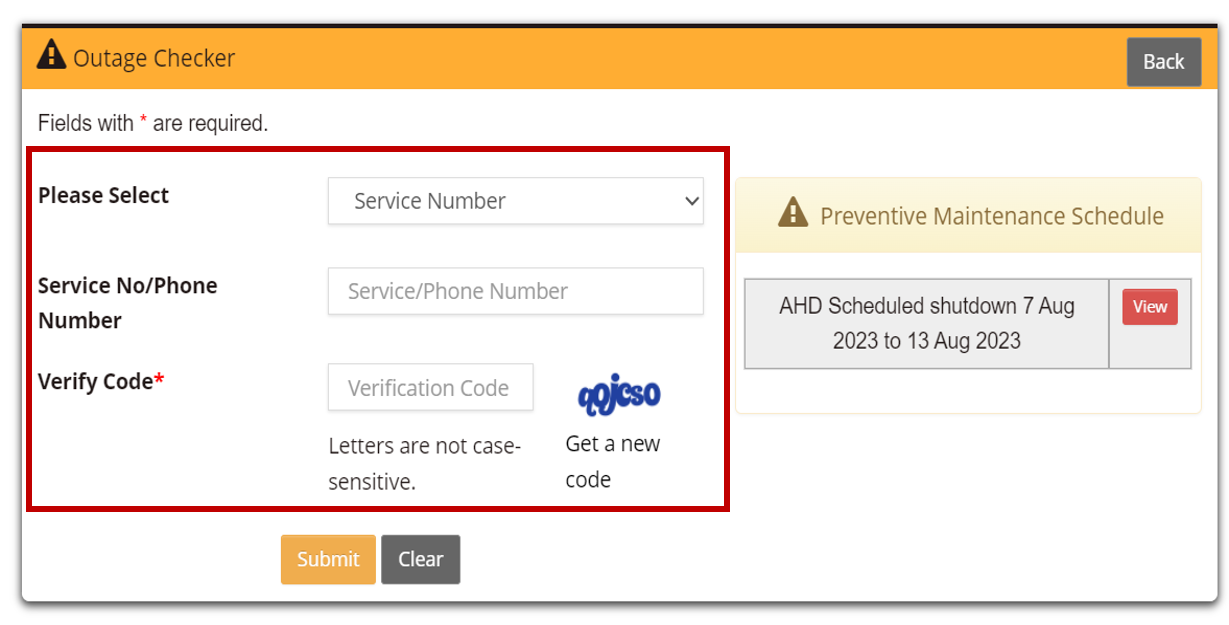Hit the gray Clear button
Viewport: 1229px width, 625px height.
point(420,559)
